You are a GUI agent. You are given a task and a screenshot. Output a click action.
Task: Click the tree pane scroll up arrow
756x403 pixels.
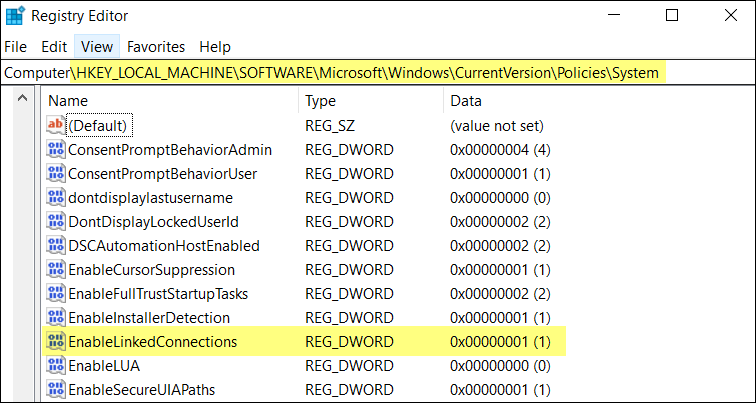(x=22, y=98)
